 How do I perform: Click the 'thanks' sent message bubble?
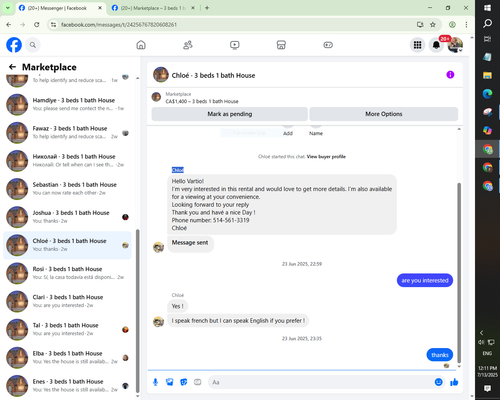pyautogui.click(x=440, y=355)
